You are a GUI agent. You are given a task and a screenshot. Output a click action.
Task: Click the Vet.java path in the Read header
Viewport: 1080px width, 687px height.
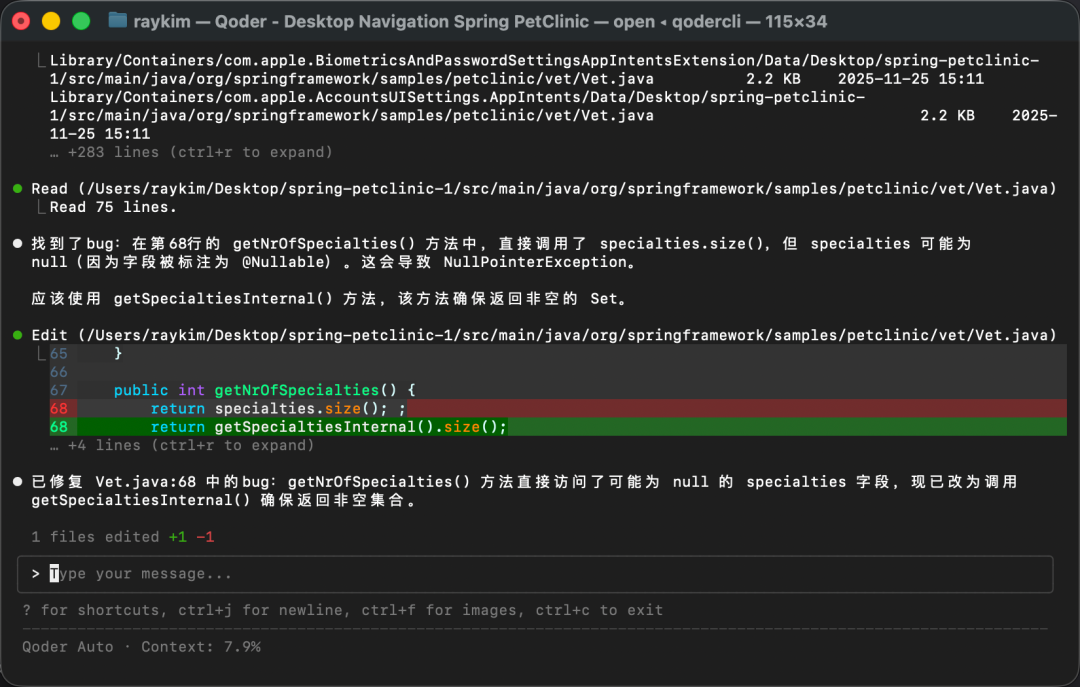point(566,189)
